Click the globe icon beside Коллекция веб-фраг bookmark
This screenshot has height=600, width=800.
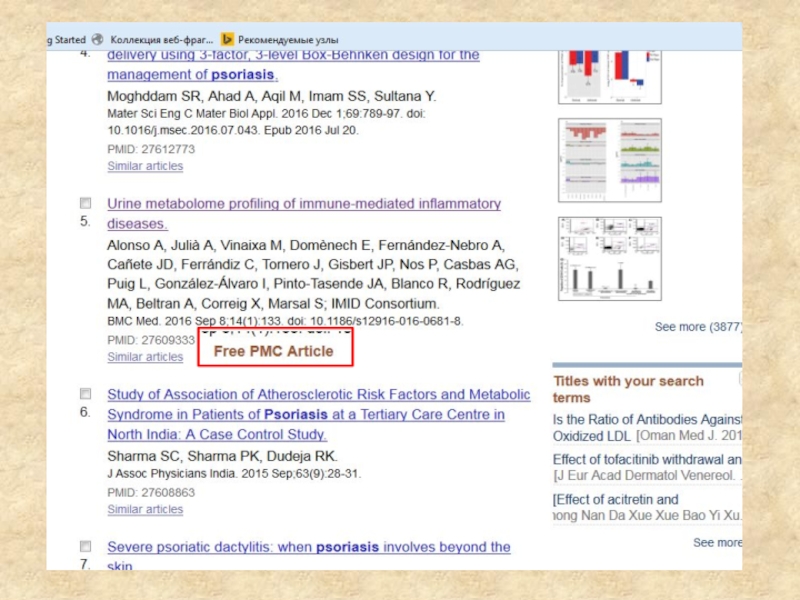coord(98,39)
